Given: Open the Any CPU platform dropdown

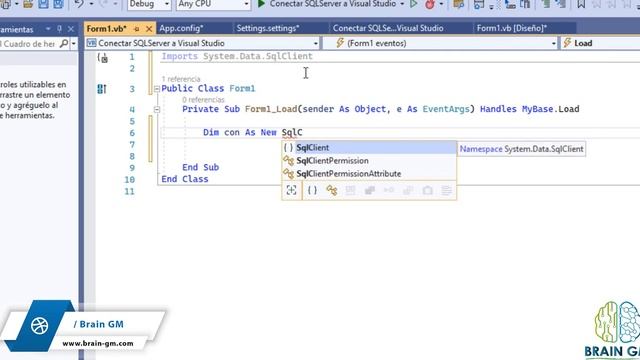Looking at the screenshot, I should point(213,4).
